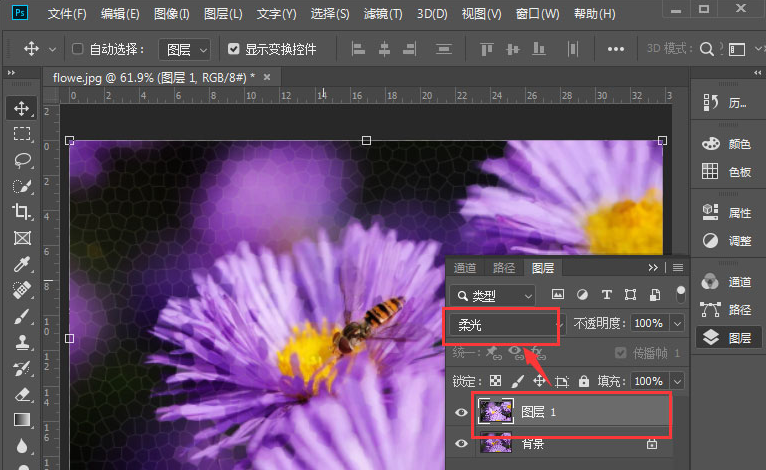
Task: Select the Lasso tool
Action: [x=21, y=160]
